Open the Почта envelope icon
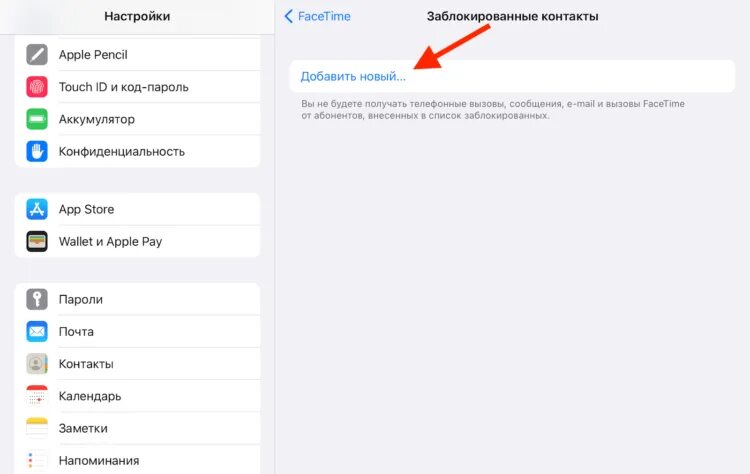This screenshot has width=750, height=474. pyautogui.click(x=37, y=331)
